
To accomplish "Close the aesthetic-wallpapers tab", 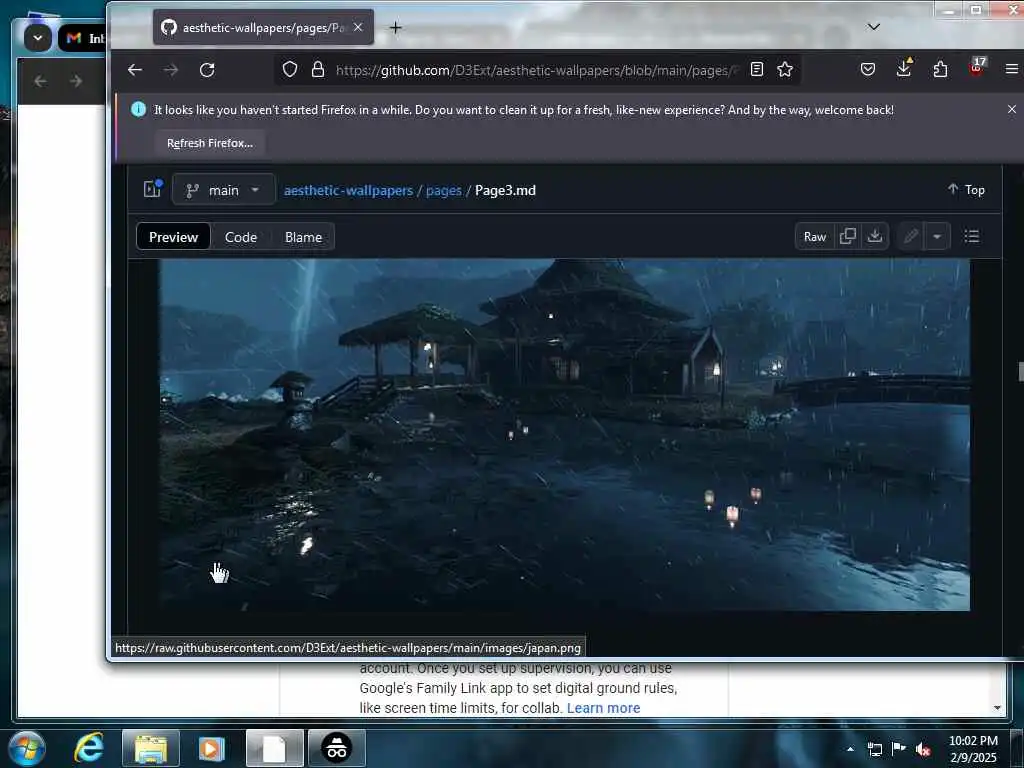I will coord(358,27).
